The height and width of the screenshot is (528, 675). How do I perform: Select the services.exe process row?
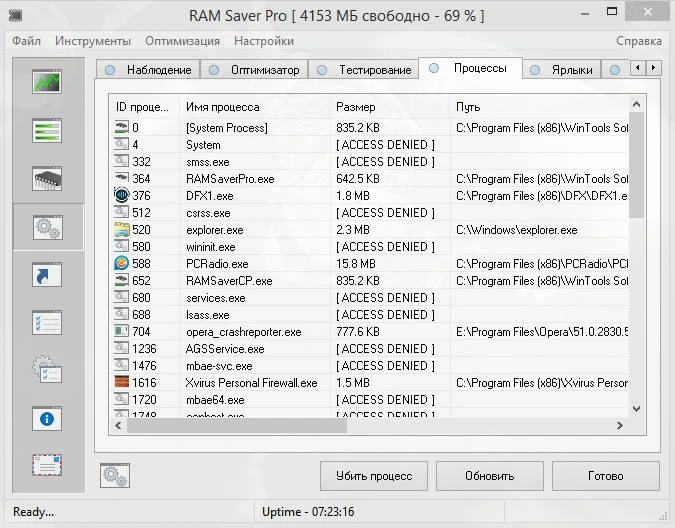pyautogui.click(x=369, y=297)
